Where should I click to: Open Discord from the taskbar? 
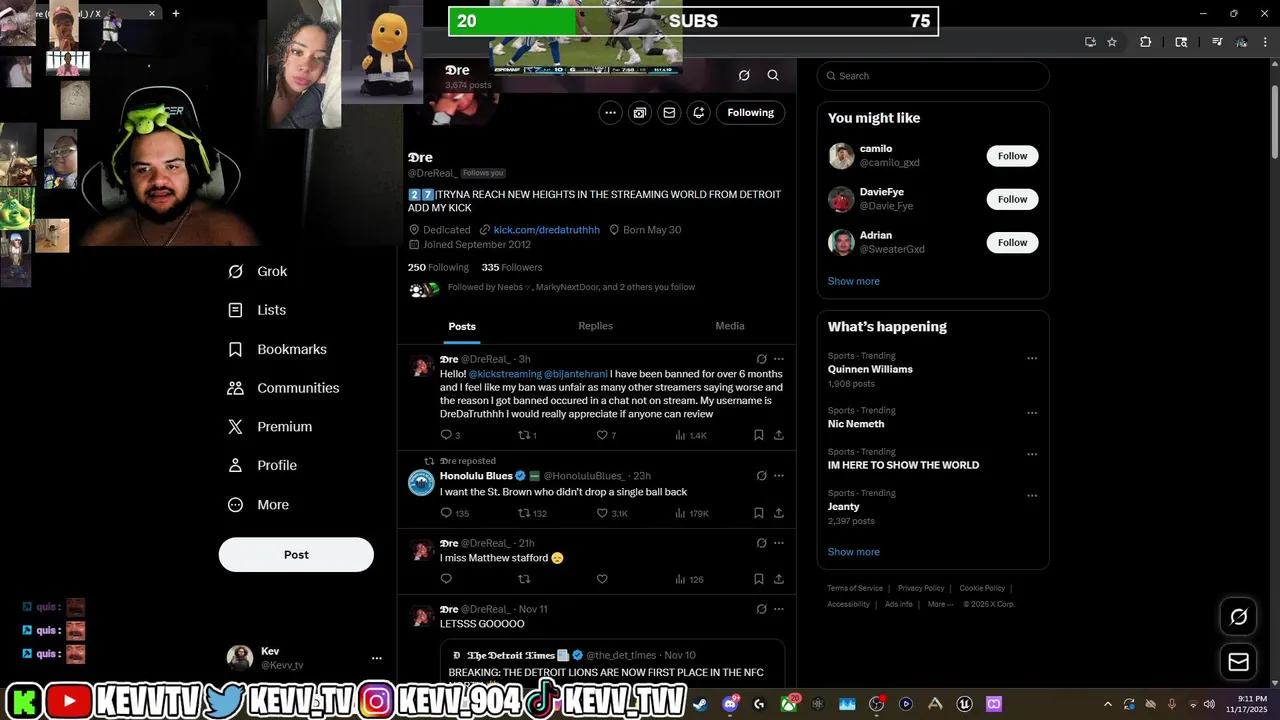click(x=731, y=704)
